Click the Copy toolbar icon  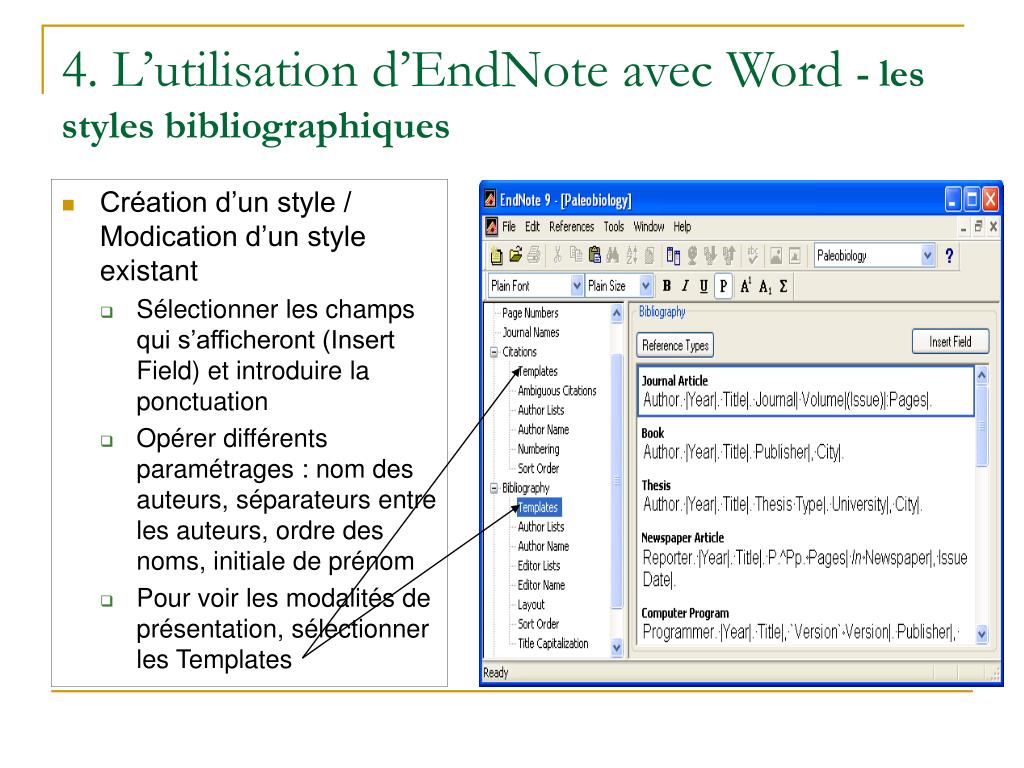coord(575,255)
